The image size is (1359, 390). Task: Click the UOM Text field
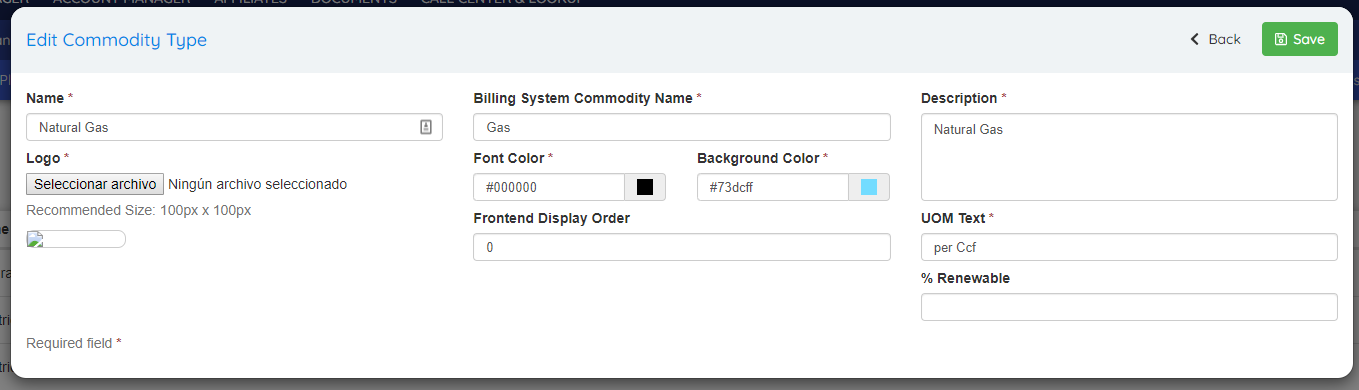point(1129,247)
